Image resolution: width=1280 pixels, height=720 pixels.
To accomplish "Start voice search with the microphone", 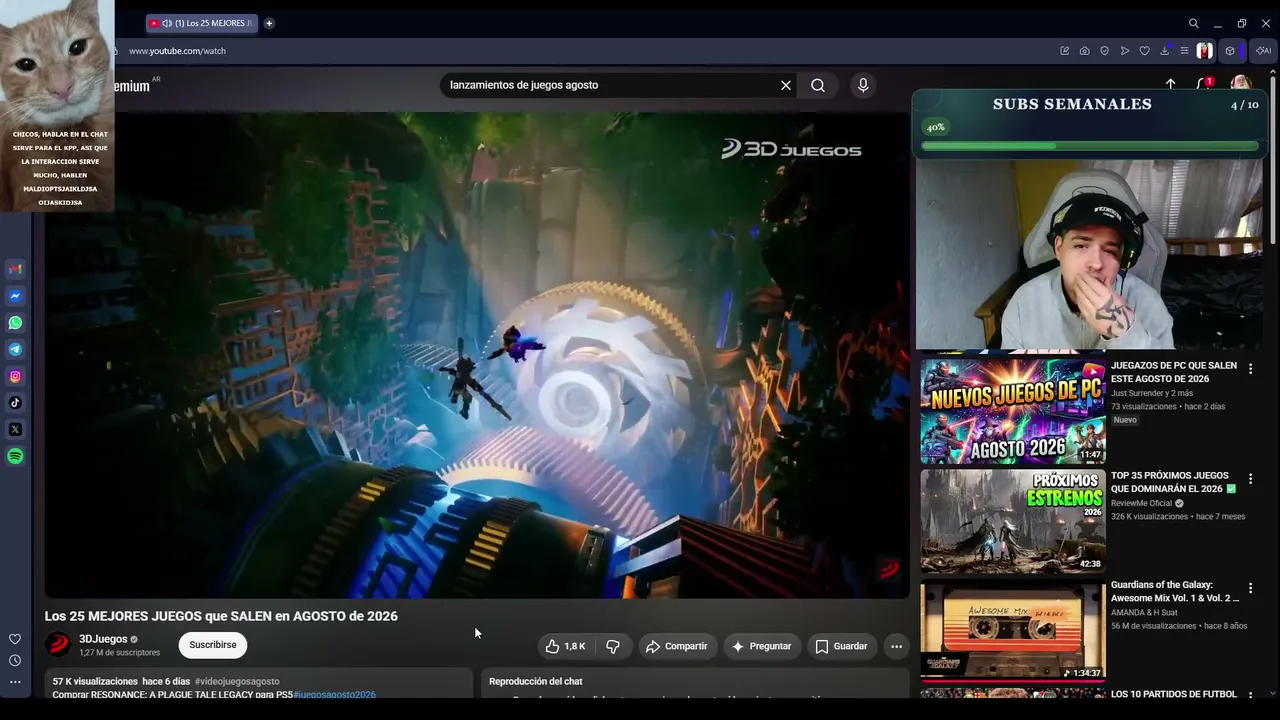I will [x=863, y=85].
